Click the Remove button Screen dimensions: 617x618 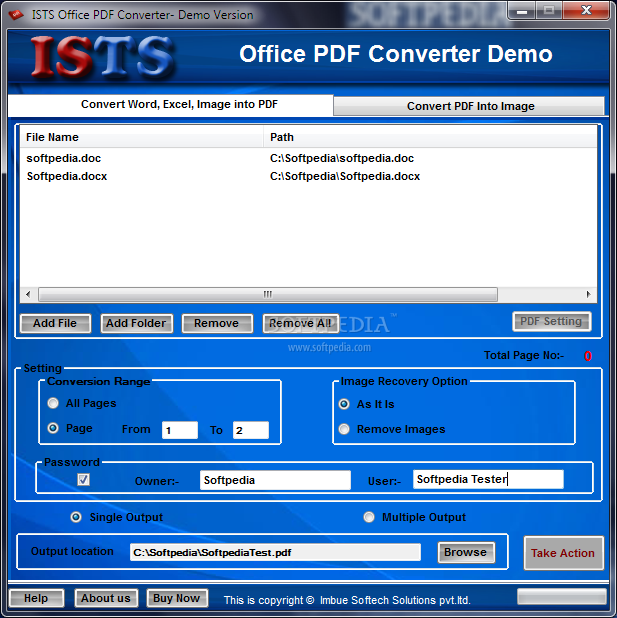pyautogui.click(x=217, y=324)
